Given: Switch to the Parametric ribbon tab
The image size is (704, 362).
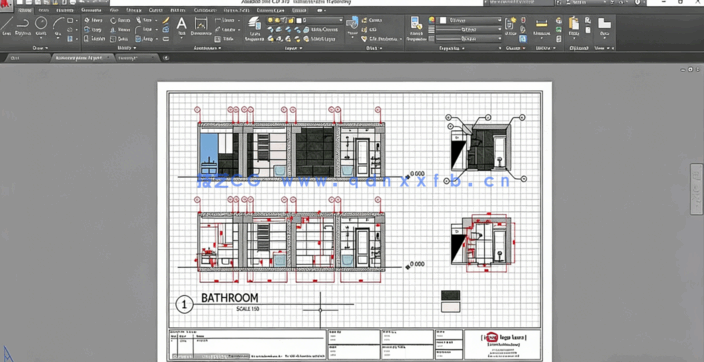Looking at the screenshot, I should point(90,10).
